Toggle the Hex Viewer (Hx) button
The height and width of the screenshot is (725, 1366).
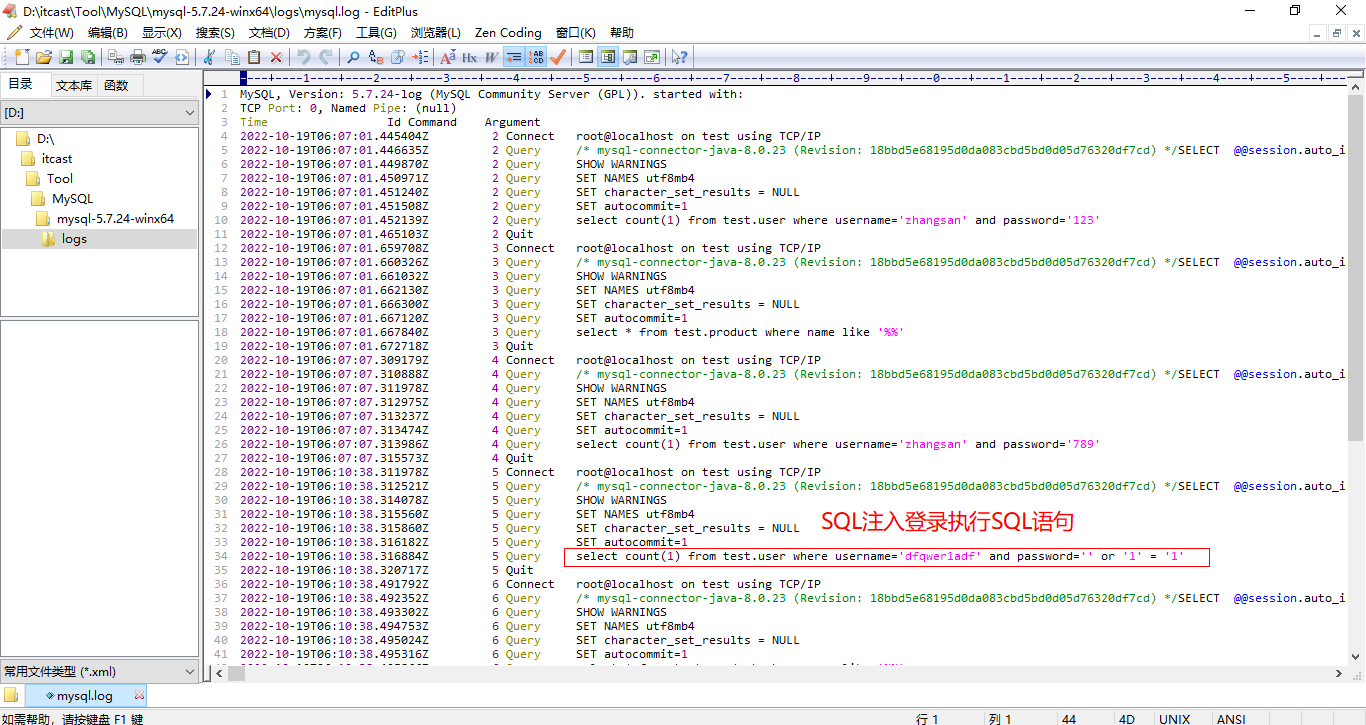click(469, 57)
